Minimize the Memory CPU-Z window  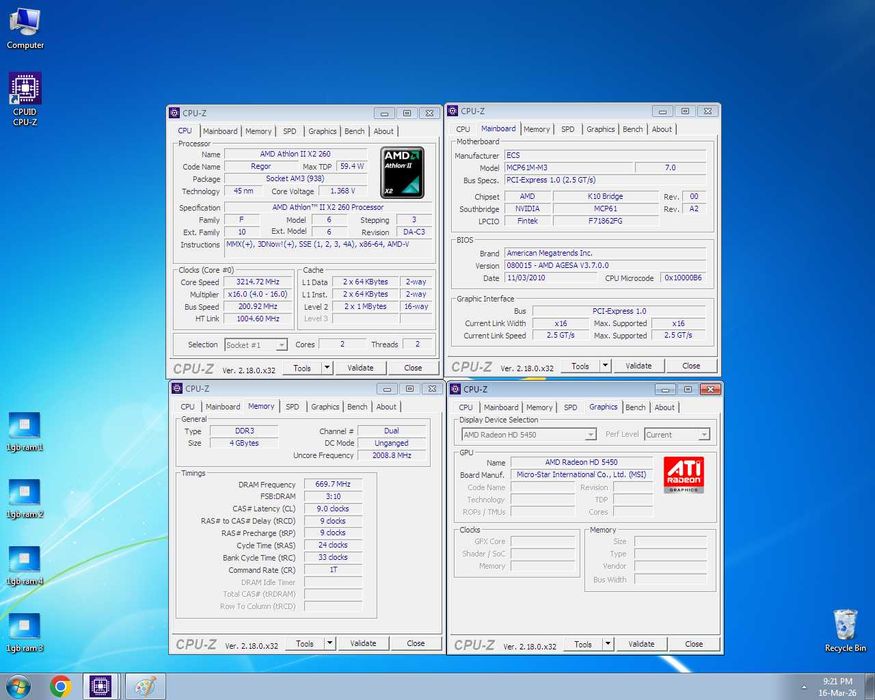387,389
